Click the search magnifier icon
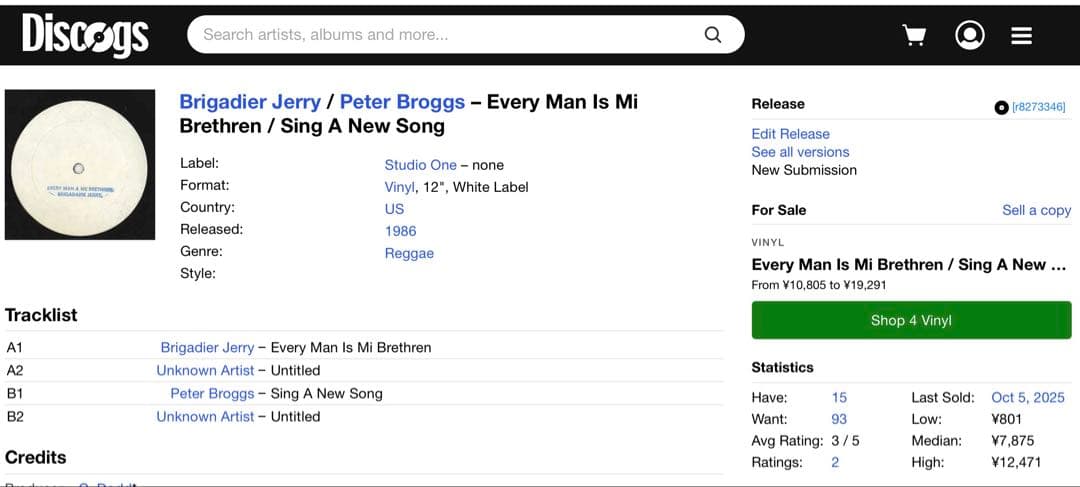This screenshot has height=487, width=1080. pyautogui.click(x=713, y=34)
